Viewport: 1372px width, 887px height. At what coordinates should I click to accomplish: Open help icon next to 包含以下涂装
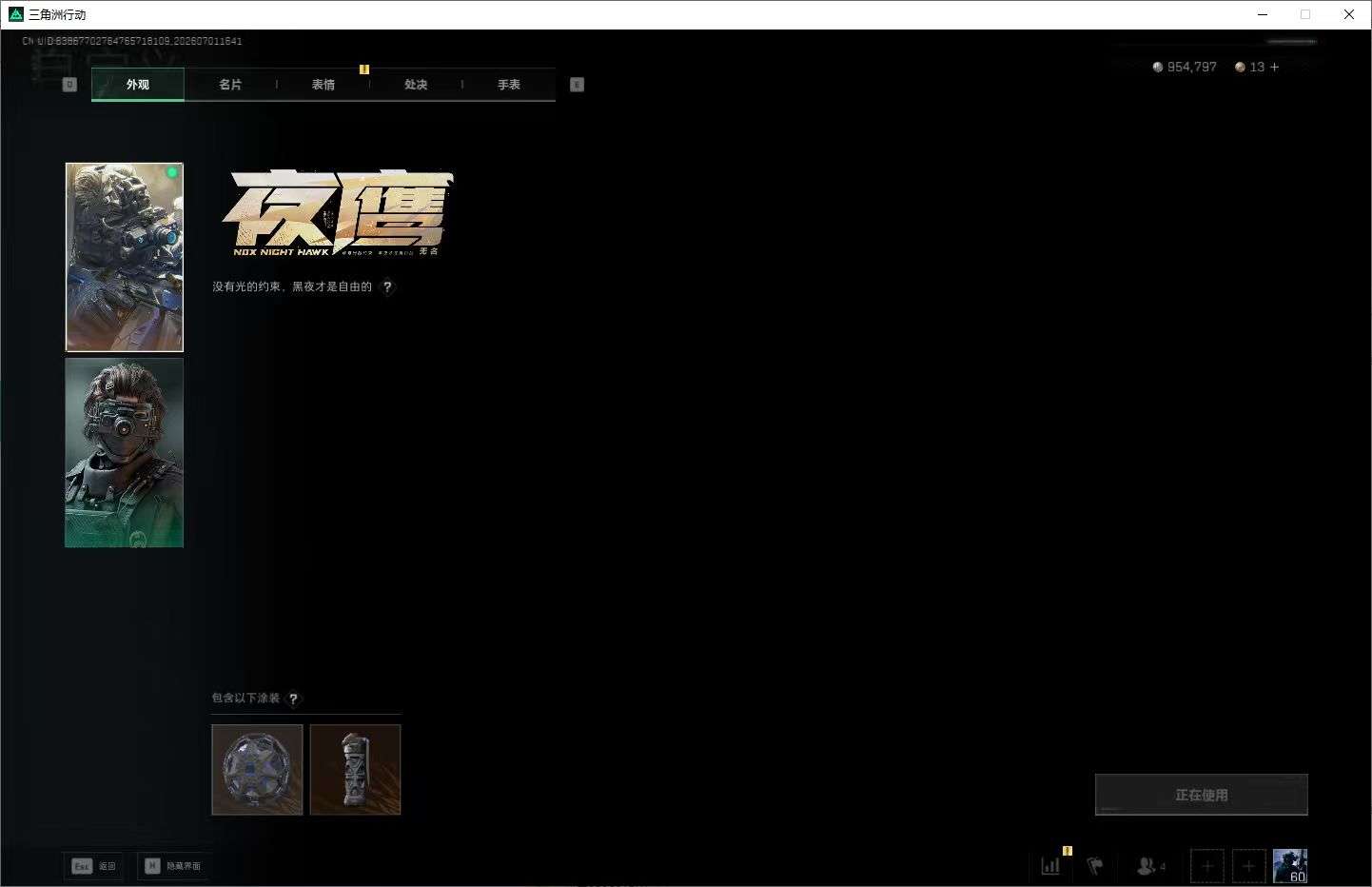point(293,699)
